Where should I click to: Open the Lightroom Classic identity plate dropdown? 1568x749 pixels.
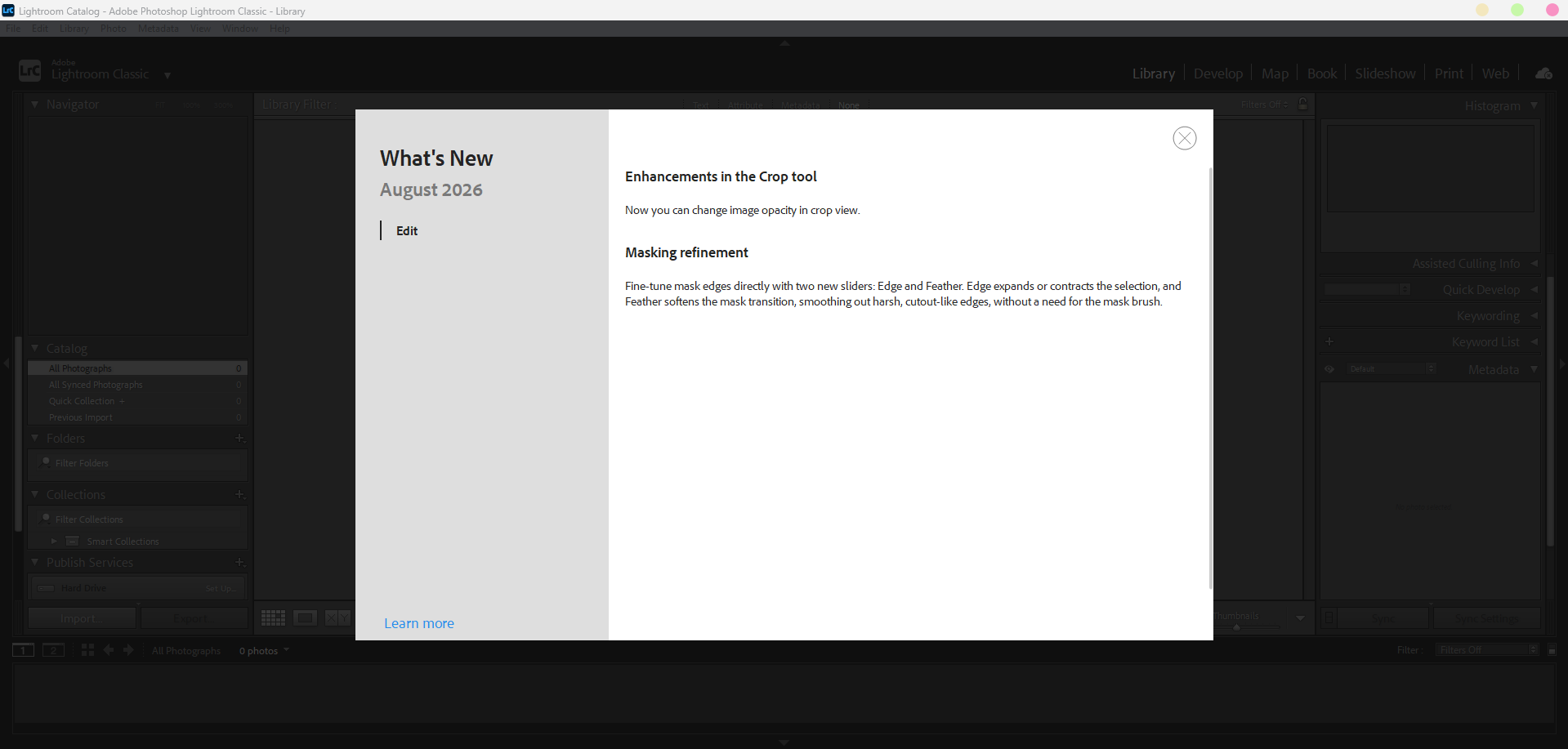point(168,75)
